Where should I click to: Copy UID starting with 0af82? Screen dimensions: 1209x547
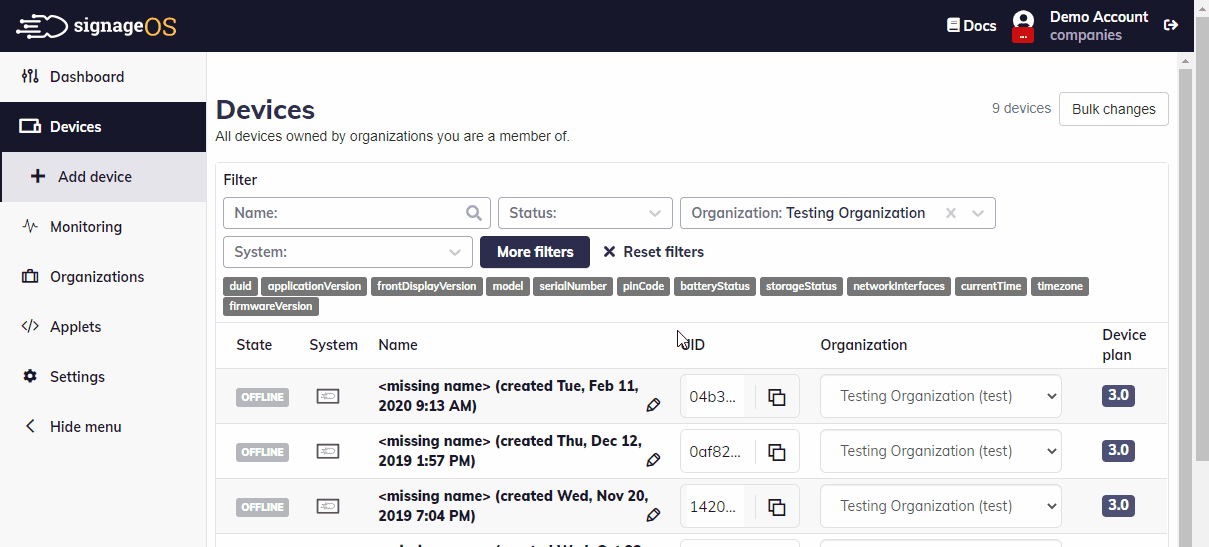point(776,452)
